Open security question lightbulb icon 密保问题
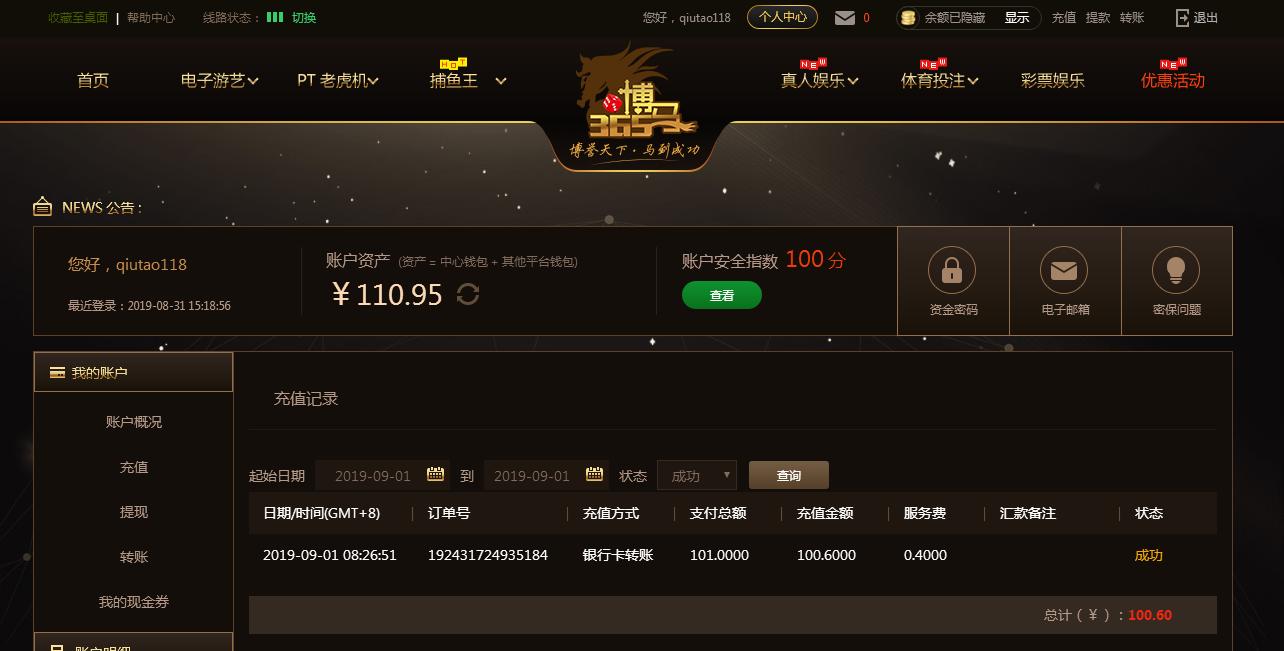 pos(1176,270)
